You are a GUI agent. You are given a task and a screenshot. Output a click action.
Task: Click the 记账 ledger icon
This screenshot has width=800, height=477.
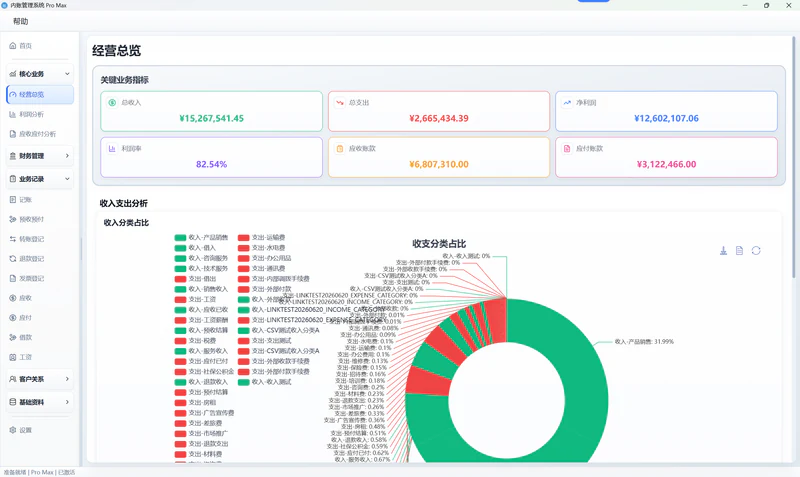click(x=13, y=199)
